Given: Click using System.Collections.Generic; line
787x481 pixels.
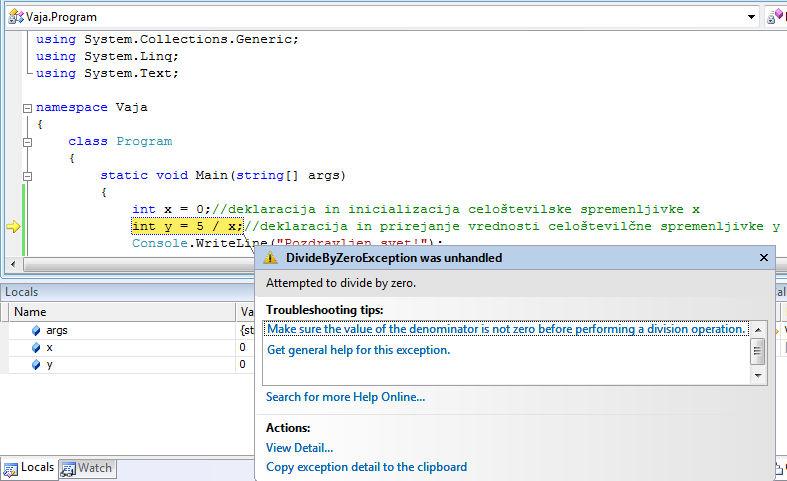Looking at the screenshot, I should click(x=167, y=39).
